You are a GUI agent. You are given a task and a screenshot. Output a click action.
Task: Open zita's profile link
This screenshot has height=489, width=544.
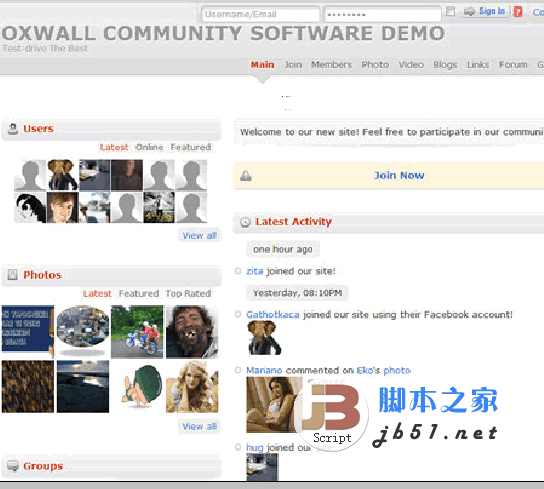point(255,271)
